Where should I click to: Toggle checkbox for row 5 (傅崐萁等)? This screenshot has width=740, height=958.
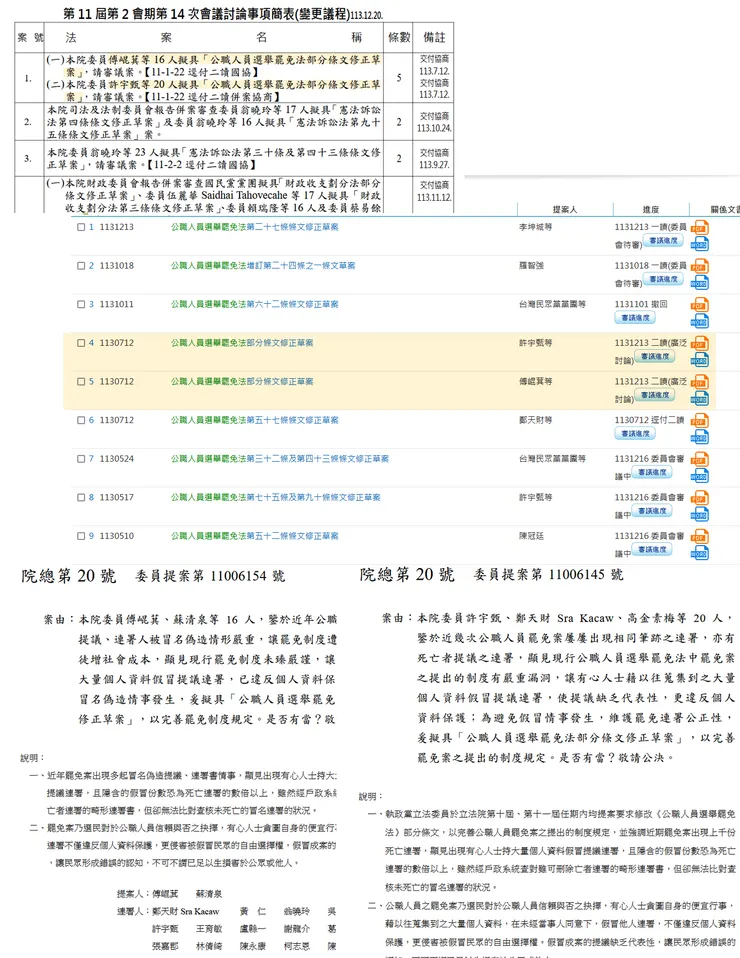(x=81, y=381)
